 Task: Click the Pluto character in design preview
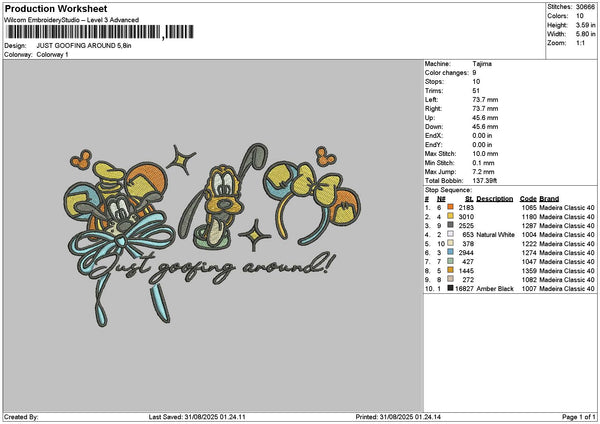pos(222,195)
